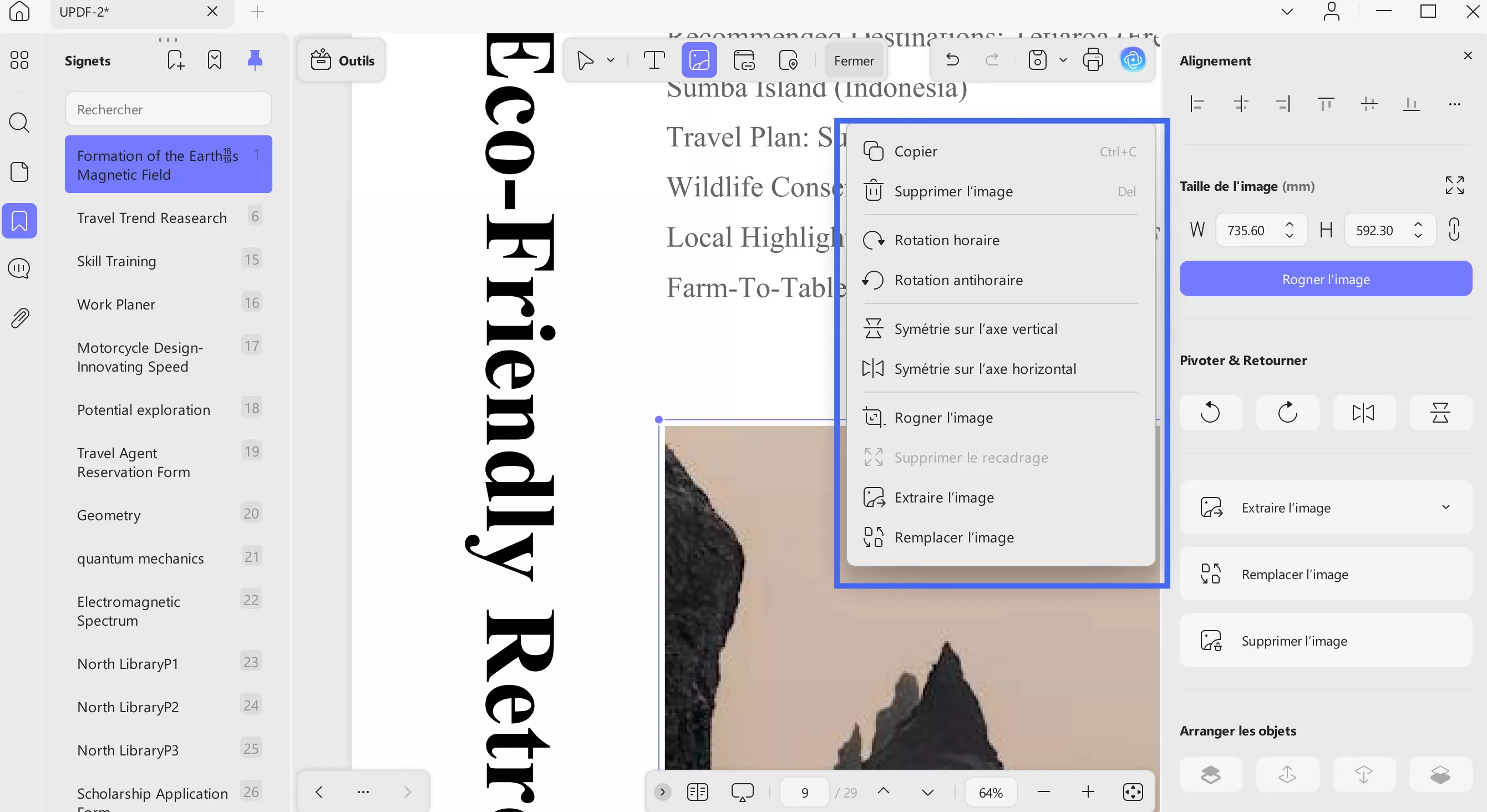Image resolution: width=1487 pixels, height=812 pixels.
Task: Toggle the aspect ratio lock link
Action: tap(1454, 230)
